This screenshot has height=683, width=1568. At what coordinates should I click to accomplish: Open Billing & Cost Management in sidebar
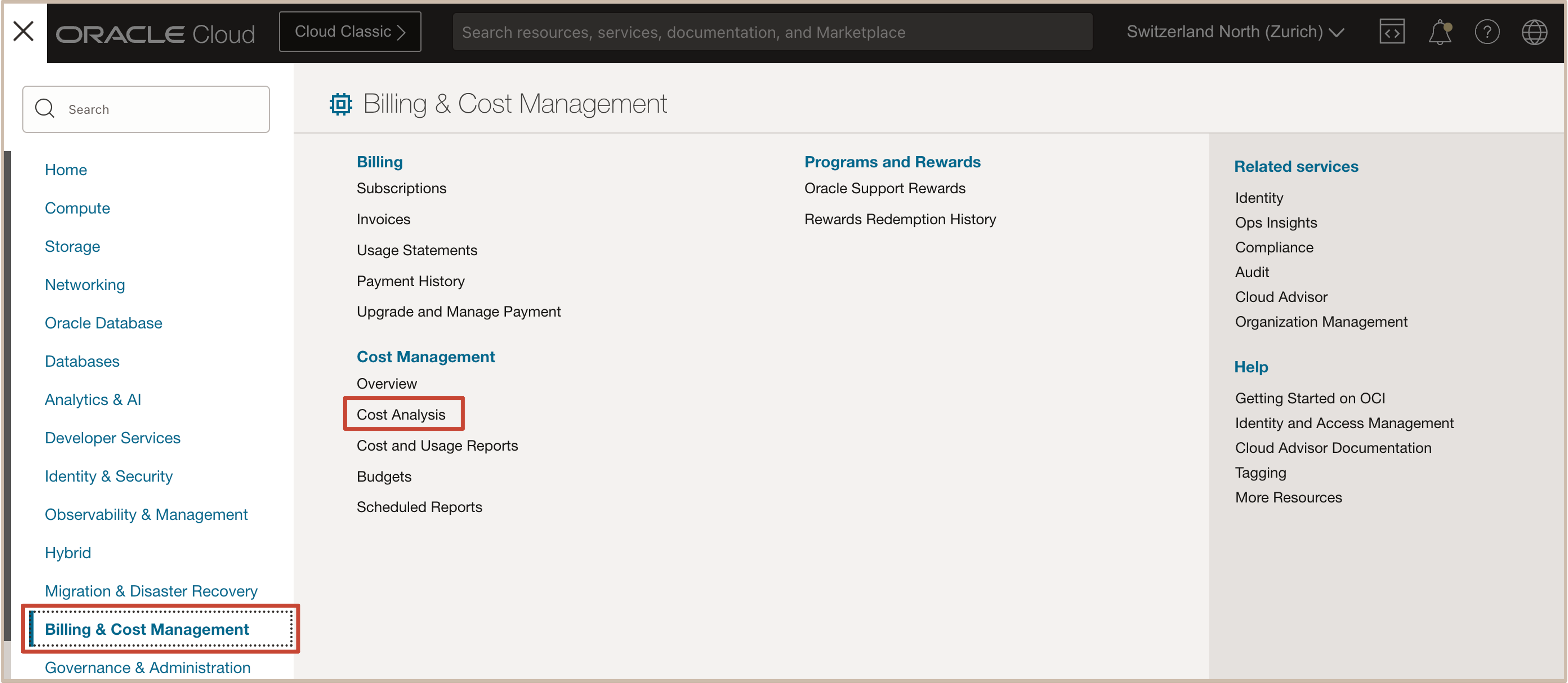click(x=147, y=629)
